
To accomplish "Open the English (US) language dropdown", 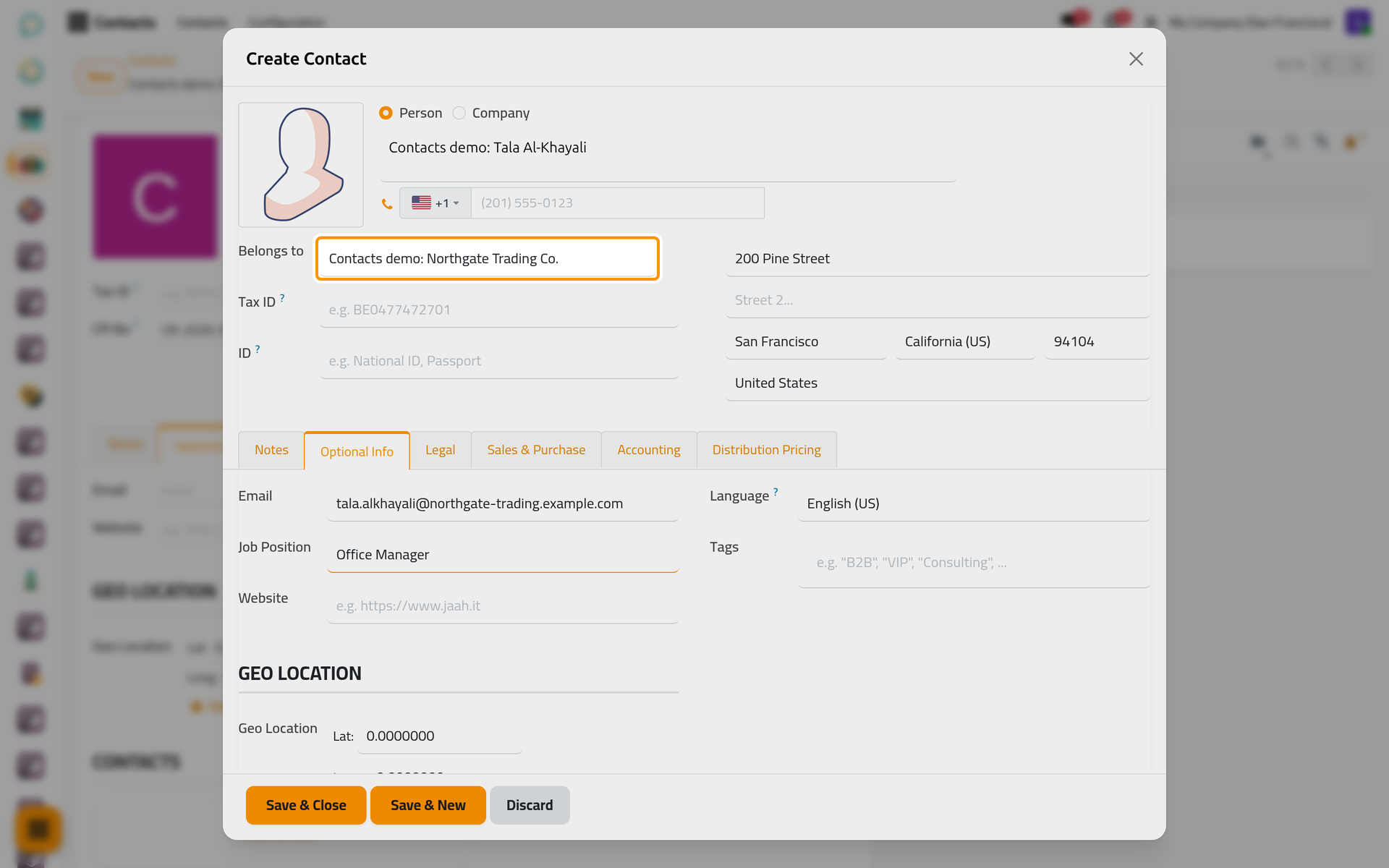I will [x=974, y=503].
